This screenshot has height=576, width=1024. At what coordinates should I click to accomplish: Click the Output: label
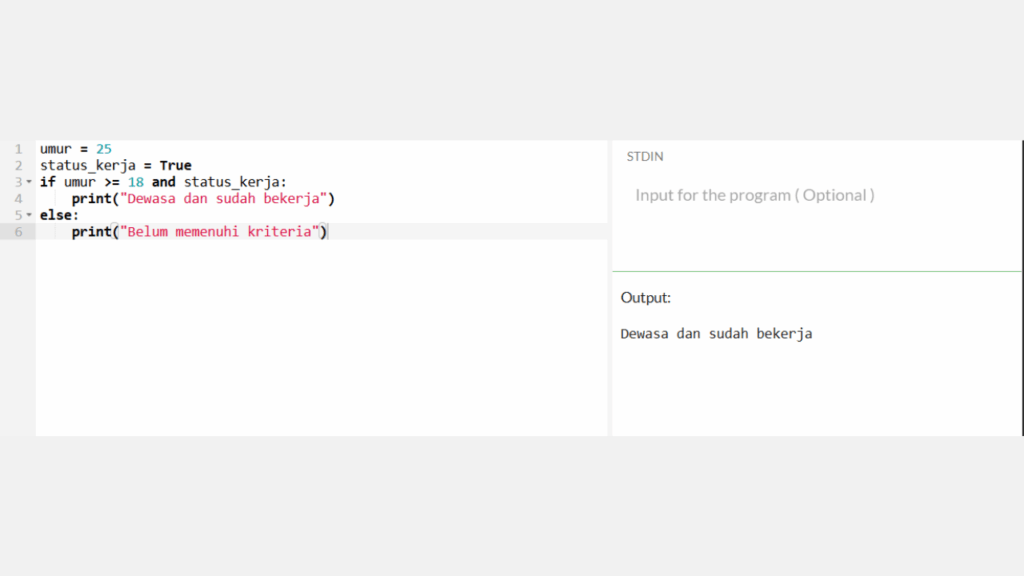click(645, 297)
